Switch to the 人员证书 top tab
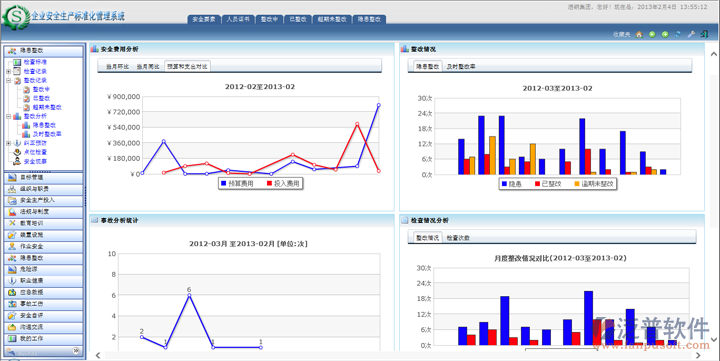This screenshot has height=361, width=720. tap(238, 19)
